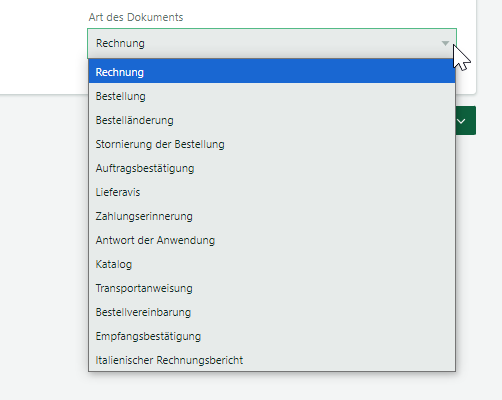Screen dimensions: 502x400
Task: Select Zahlungserinnerung document type
Action: (272, 216)
